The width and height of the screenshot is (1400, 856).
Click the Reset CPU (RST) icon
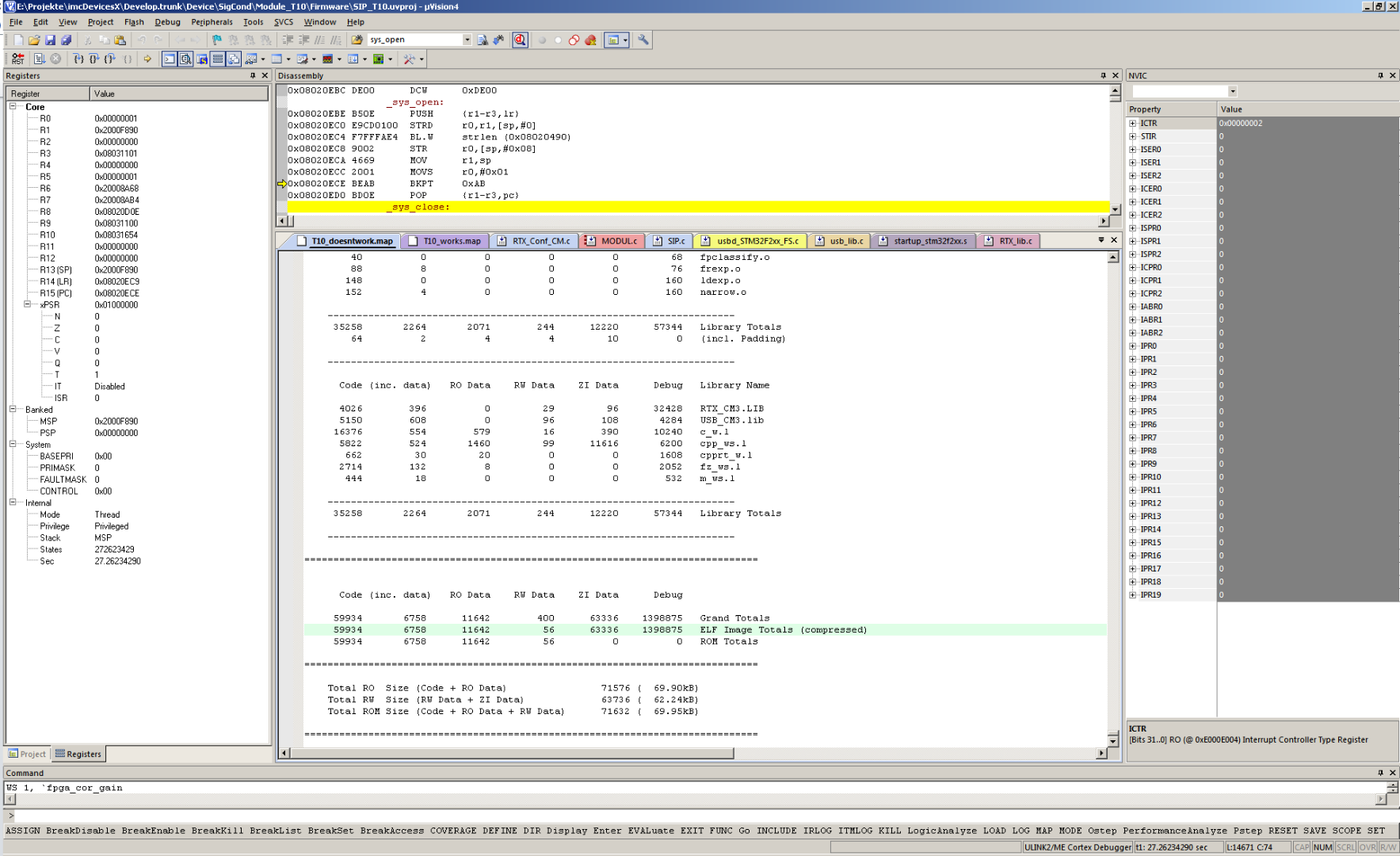(x=17, y=59)
